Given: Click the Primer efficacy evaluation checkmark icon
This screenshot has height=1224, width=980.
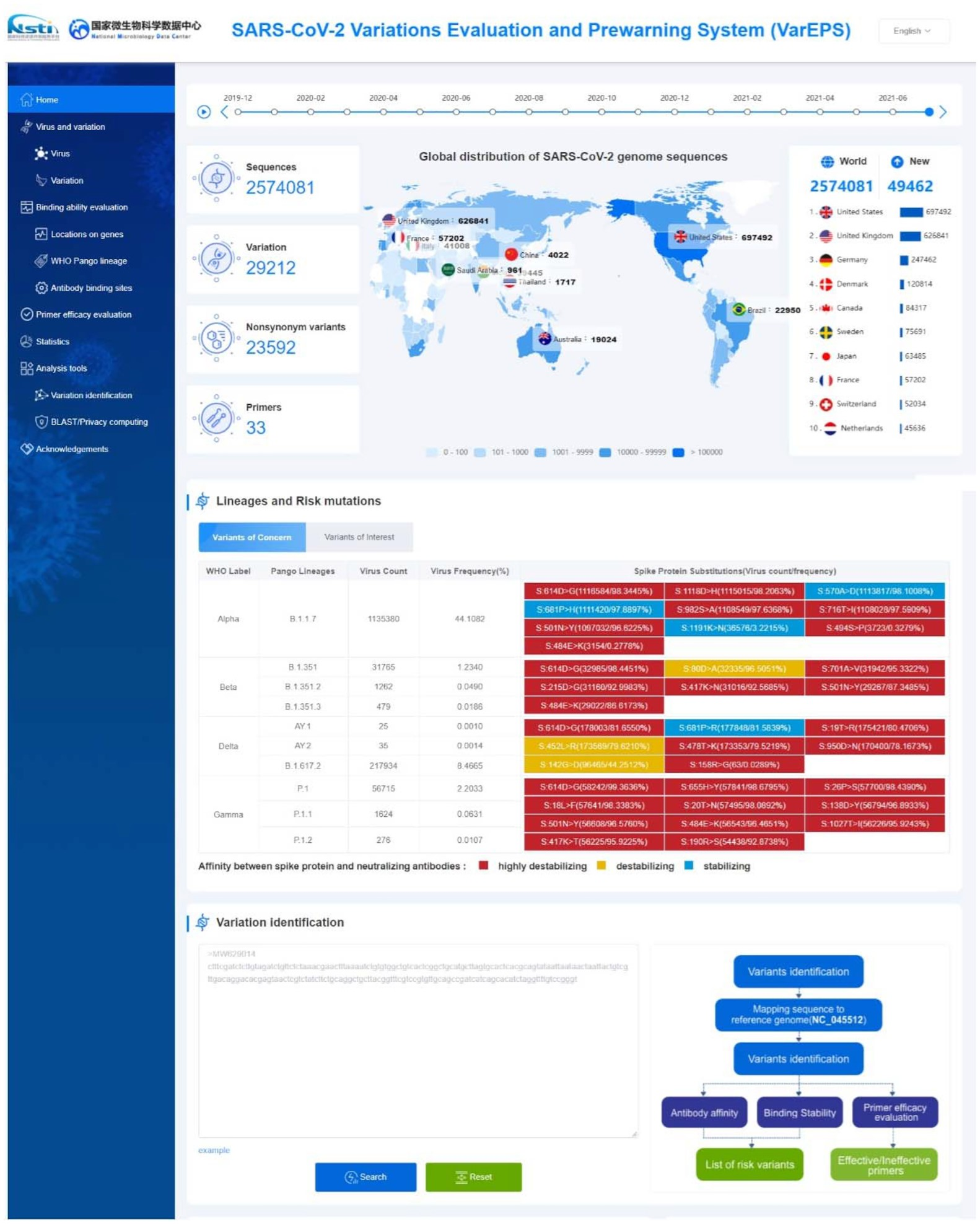Looking at the screenshot, I should click(26, 315).
